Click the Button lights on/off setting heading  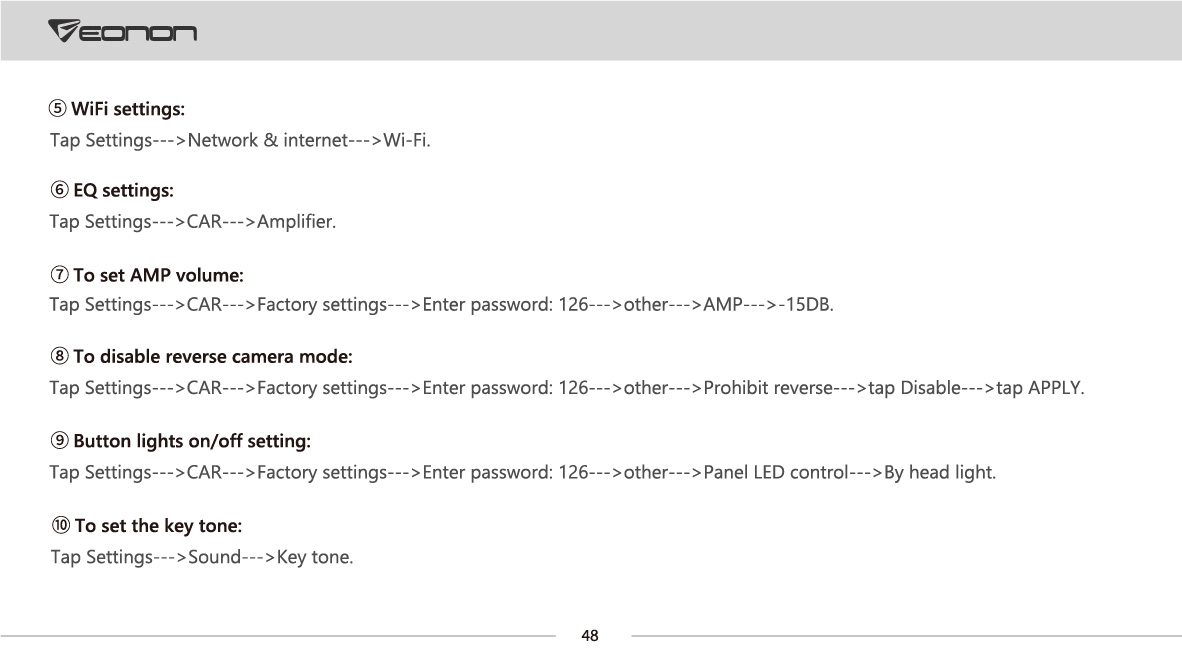click(x=192, y=441)
